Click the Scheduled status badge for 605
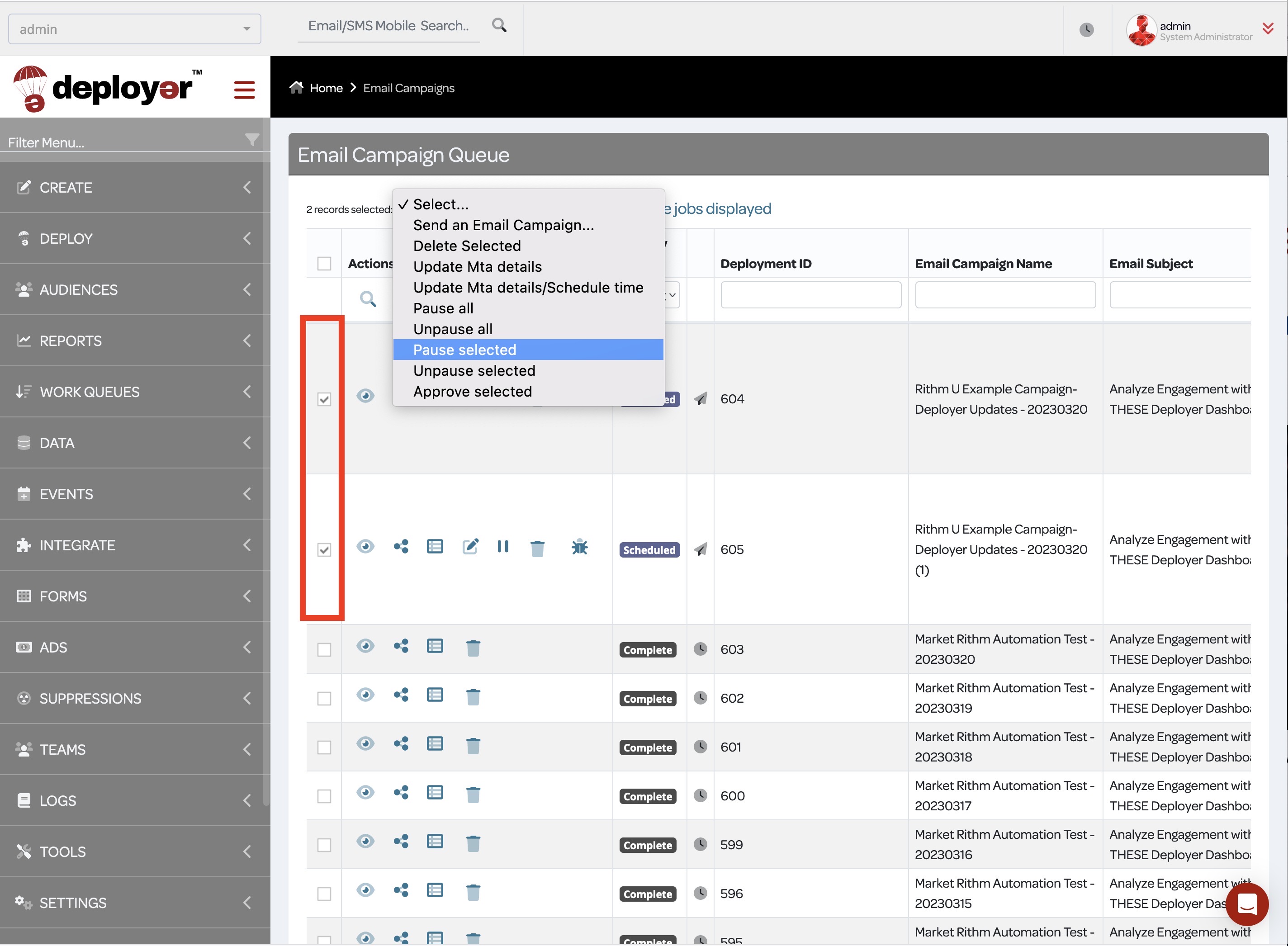 649,550
